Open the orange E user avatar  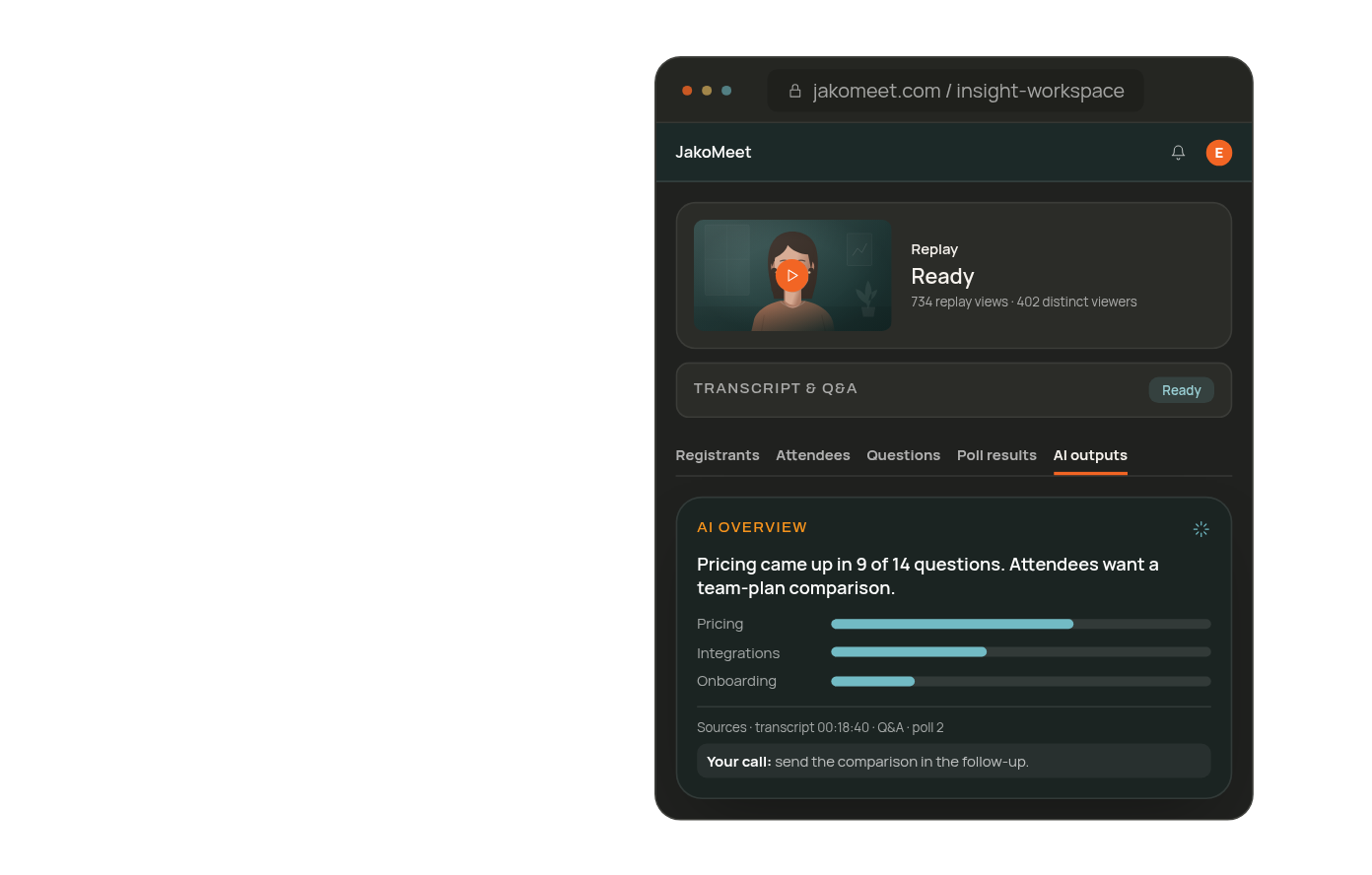coord(1219,153)
